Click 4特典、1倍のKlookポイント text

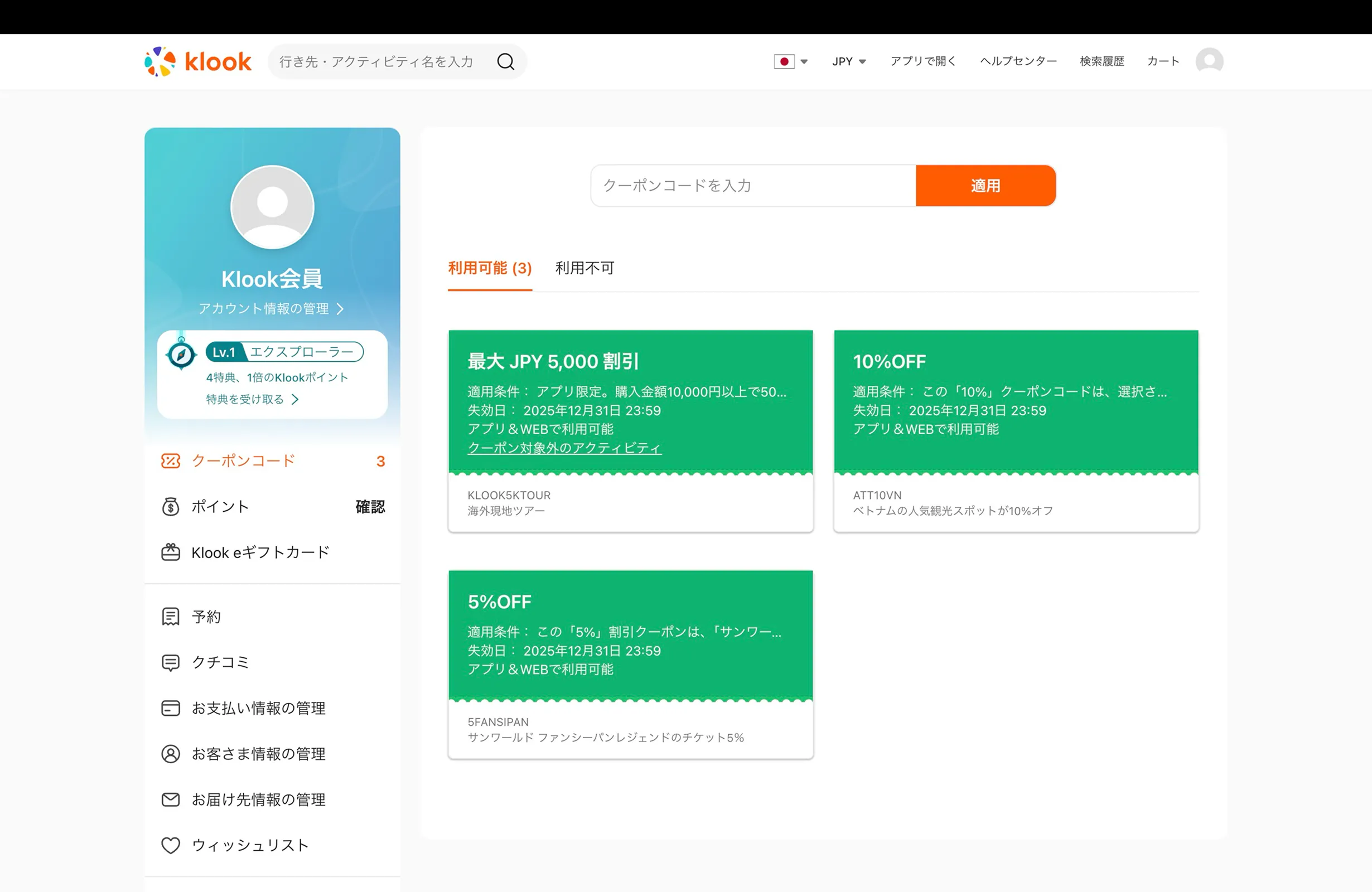click(277, 377)
